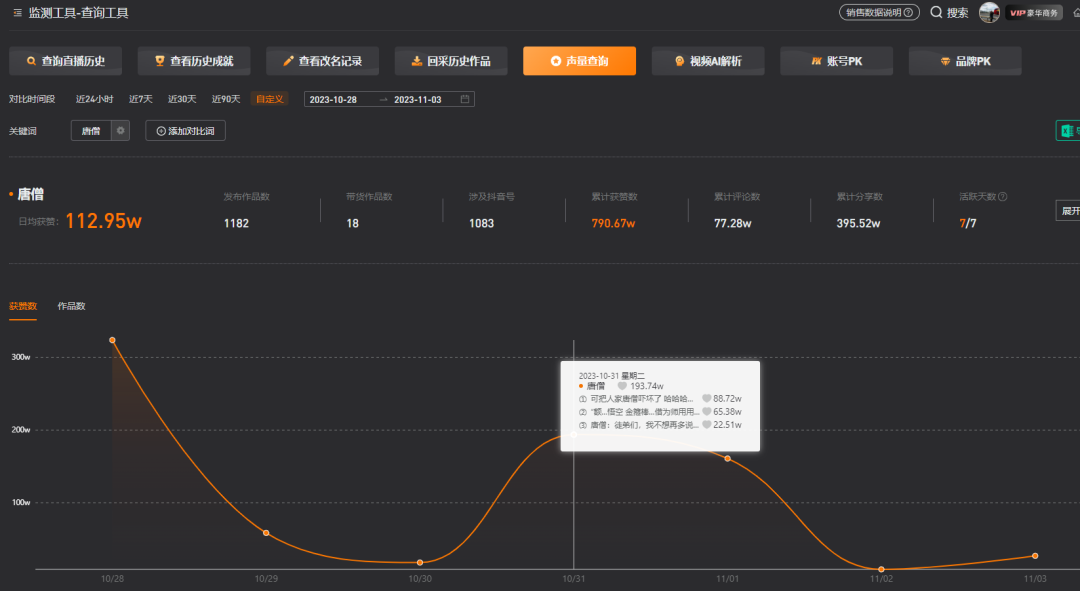Click the home icon at top right

tap(1074, 13)
